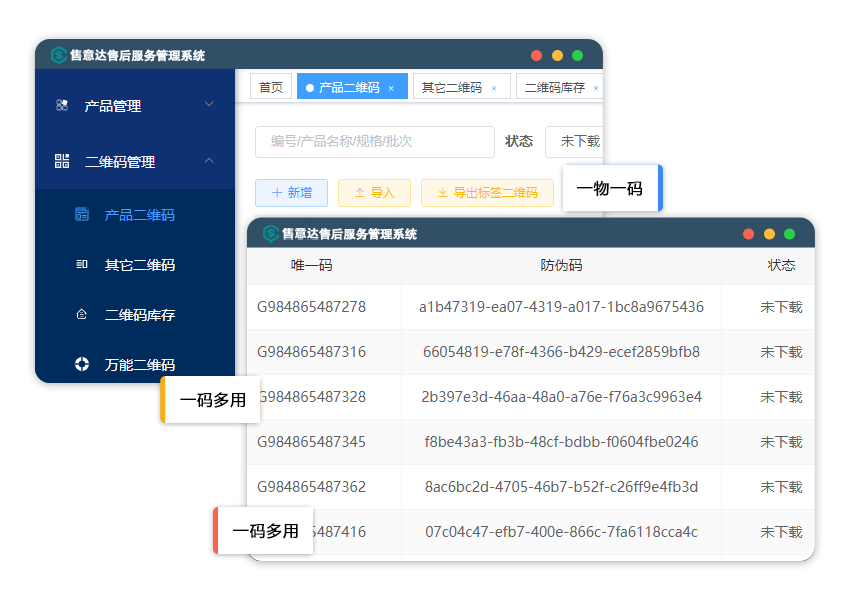This screenshot has height=600, width=850.
Task: Select the 产品二维码 tab
Action: [352, 87]
